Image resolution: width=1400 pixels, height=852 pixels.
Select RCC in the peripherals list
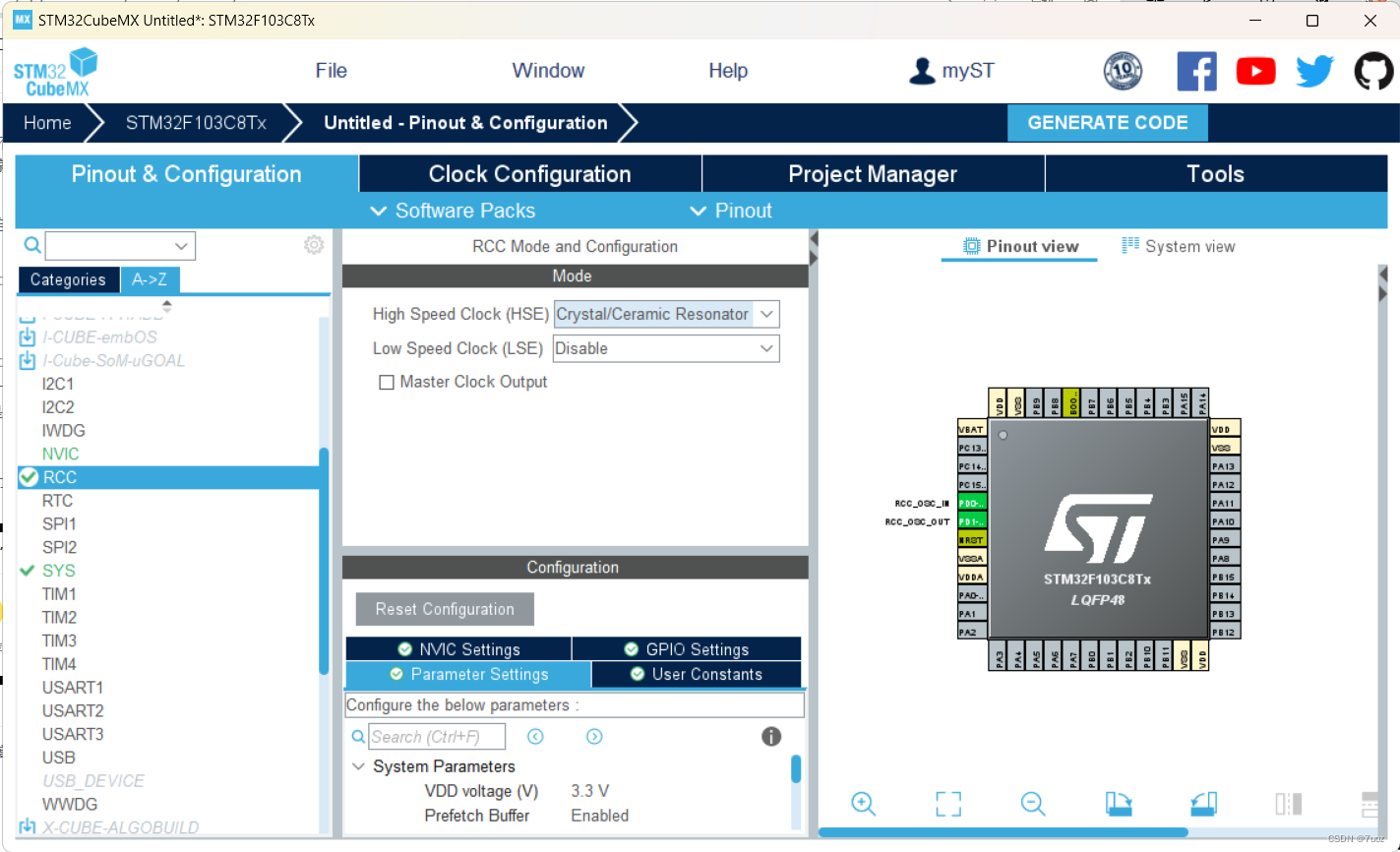point(61,476)
